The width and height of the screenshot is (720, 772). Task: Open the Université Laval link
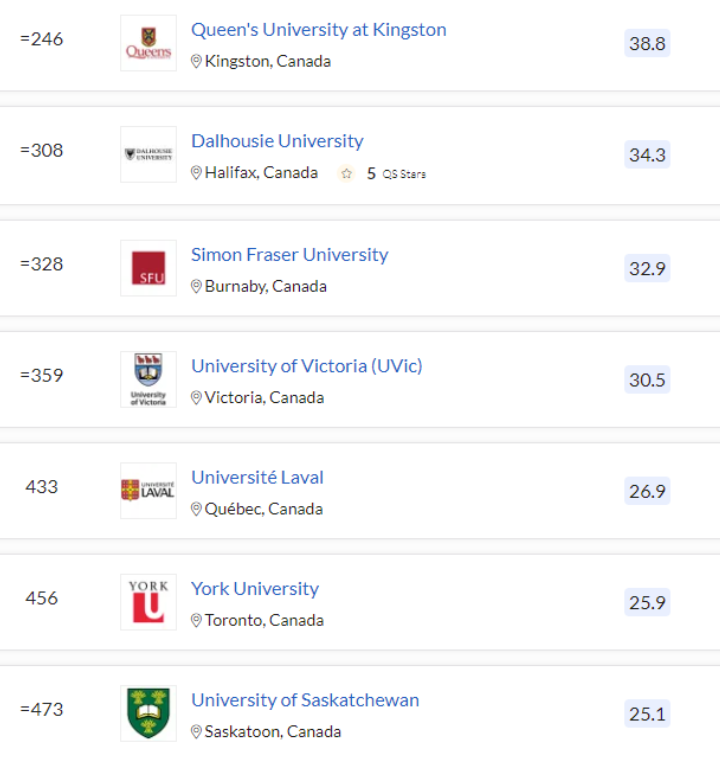(x=257, y=478)
